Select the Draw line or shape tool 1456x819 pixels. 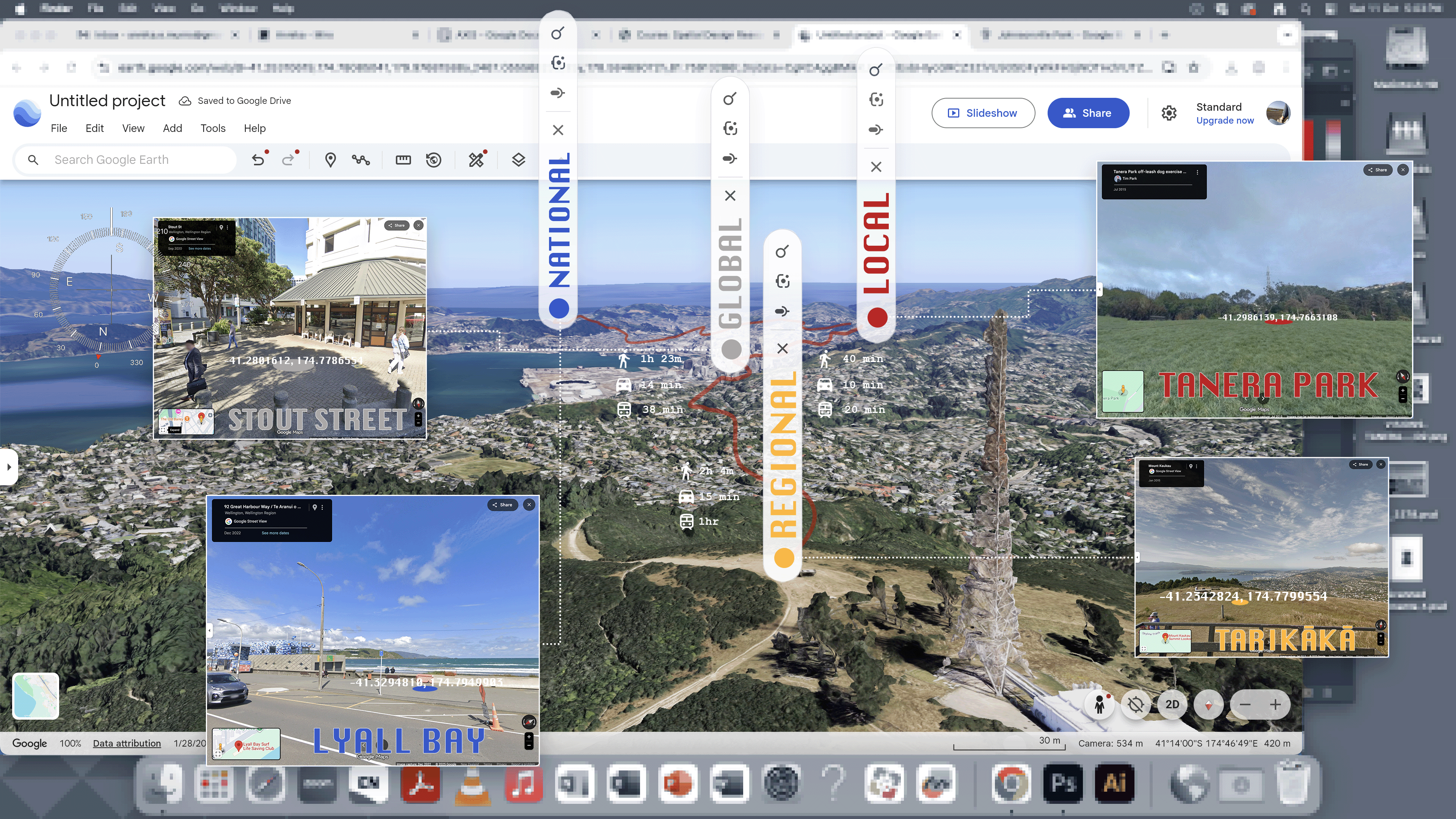[x=361, y=160]
